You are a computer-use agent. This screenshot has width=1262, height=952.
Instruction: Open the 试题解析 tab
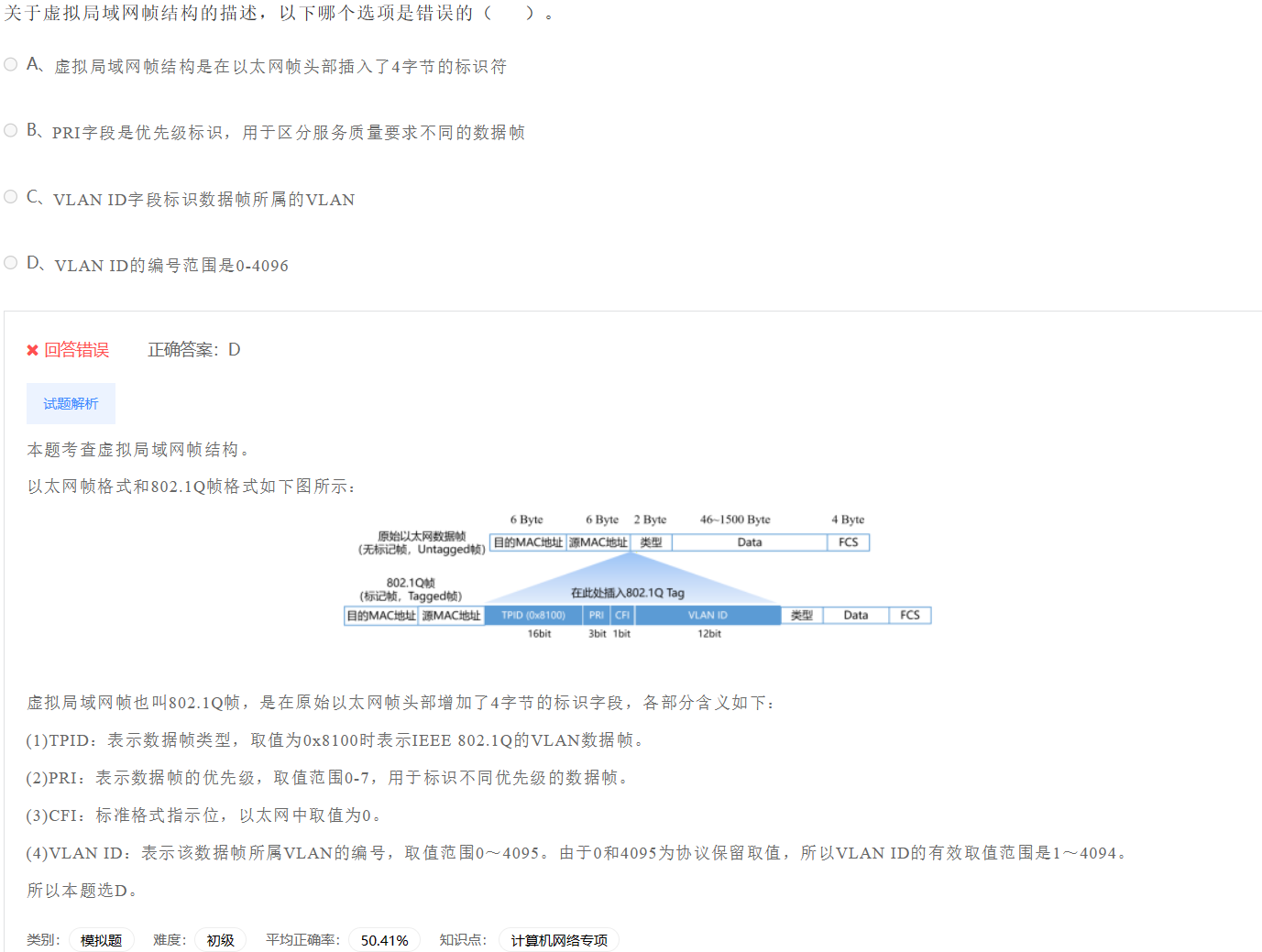71,403
